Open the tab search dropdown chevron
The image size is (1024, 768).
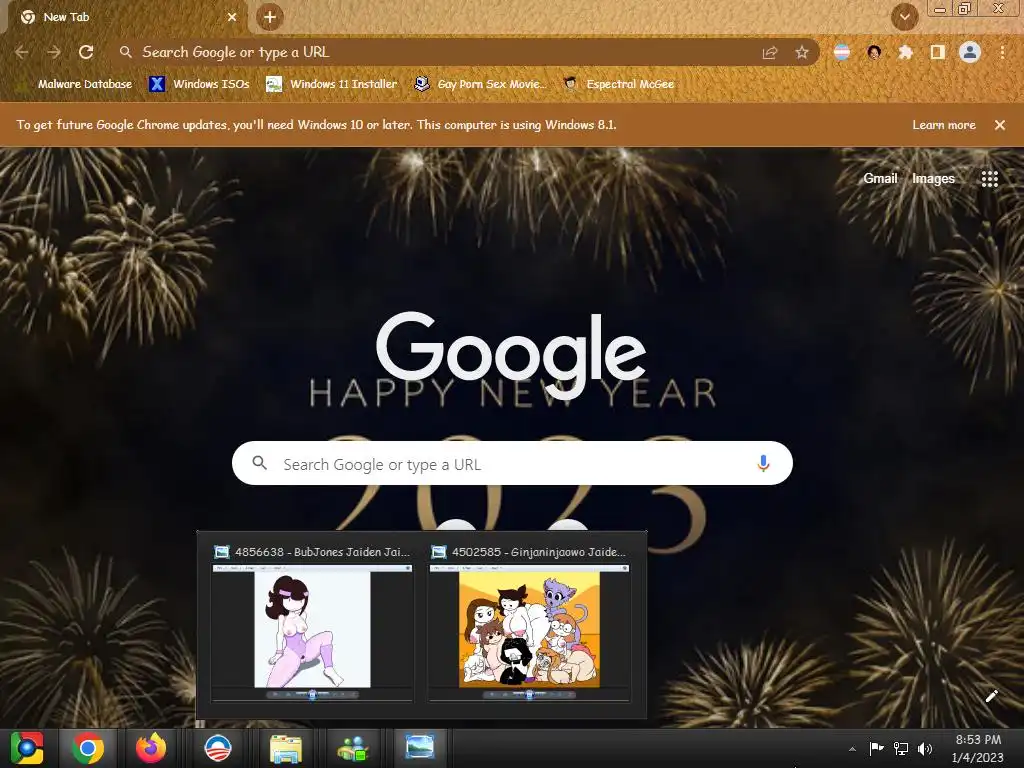(905, 17)
